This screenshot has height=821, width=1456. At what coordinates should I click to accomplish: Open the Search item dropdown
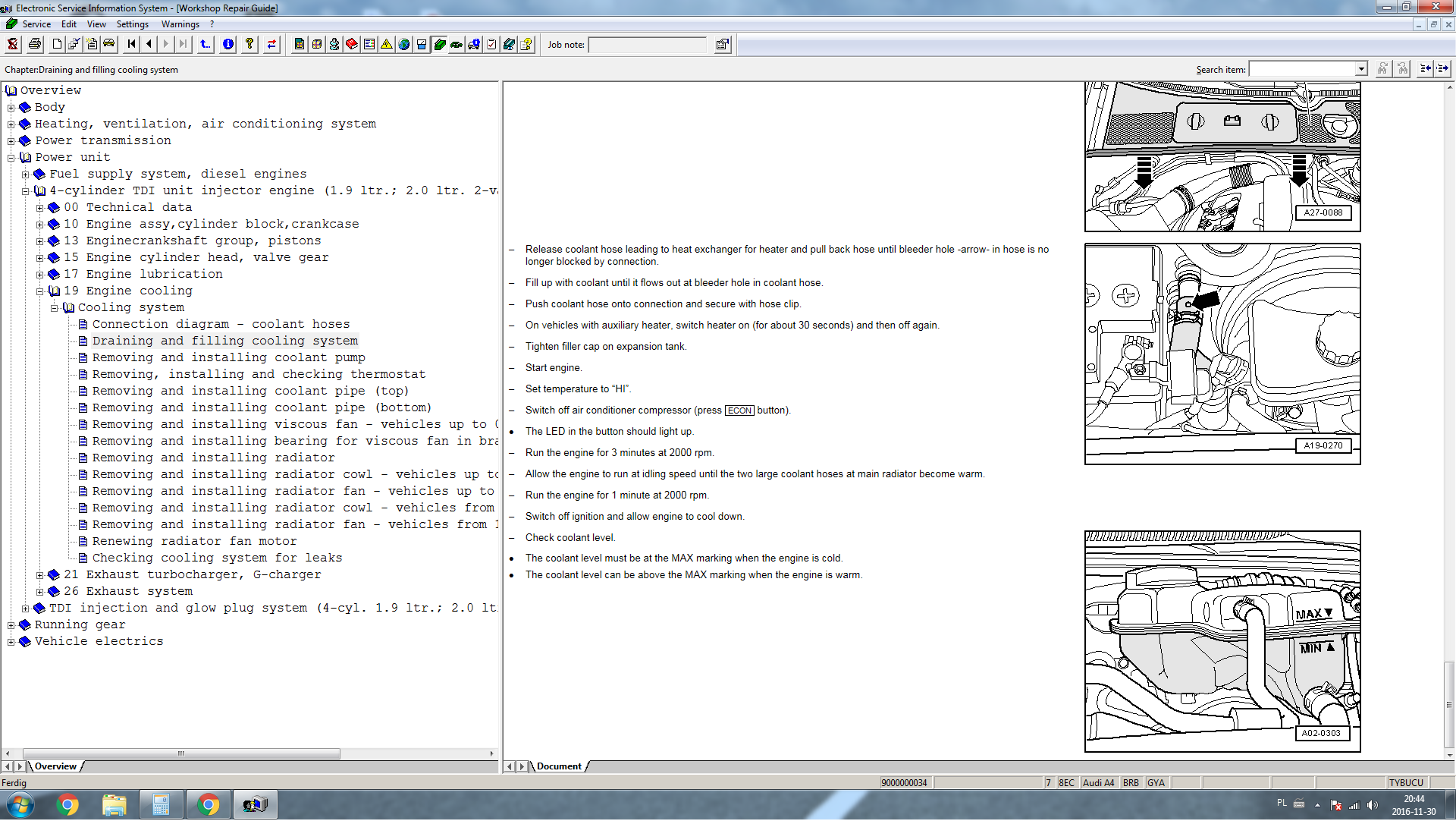1361,70
